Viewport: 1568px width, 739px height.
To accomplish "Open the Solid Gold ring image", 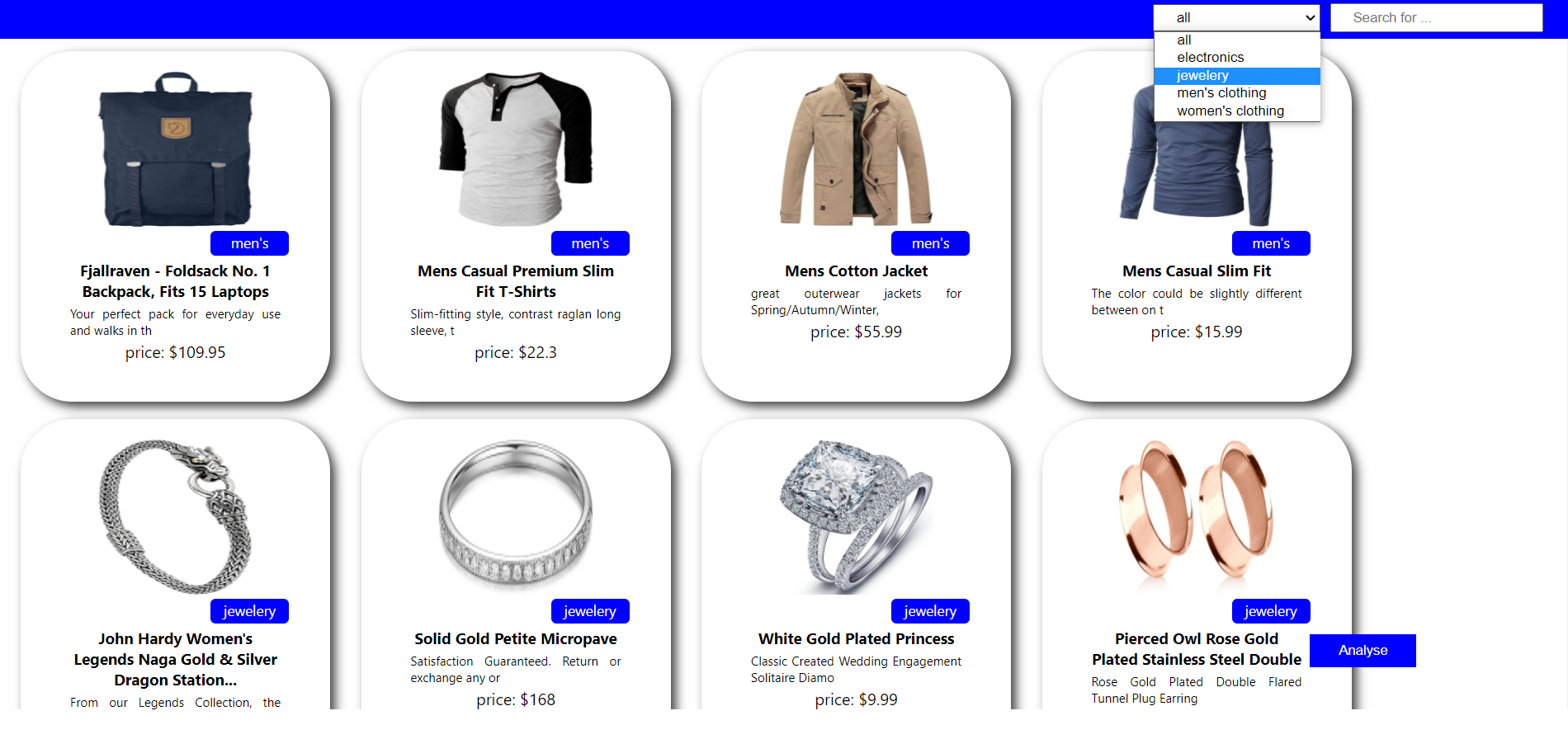I will click(516, 516).
